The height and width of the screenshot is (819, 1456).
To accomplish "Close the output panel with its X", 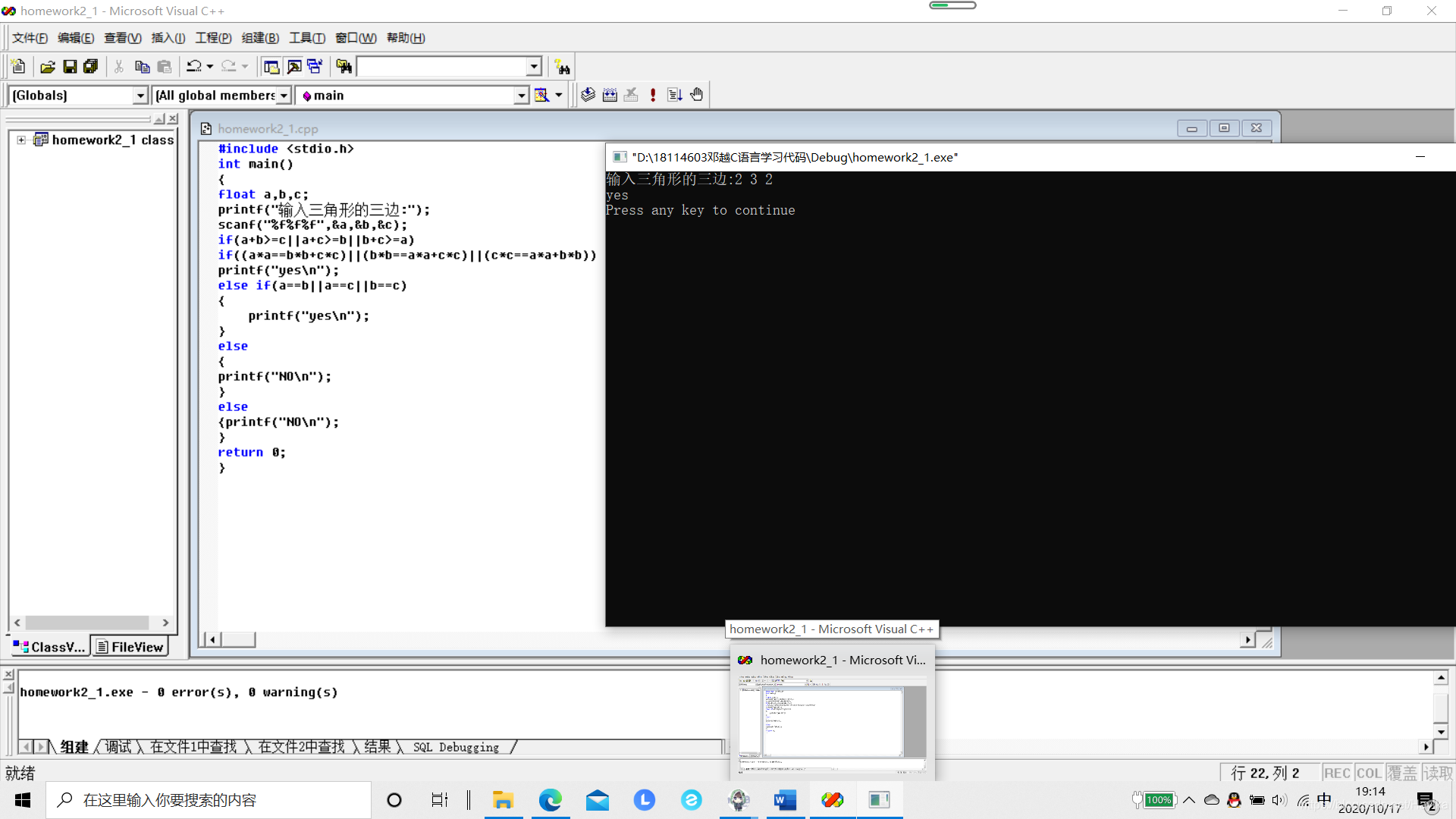I will (x=8, y=674).
